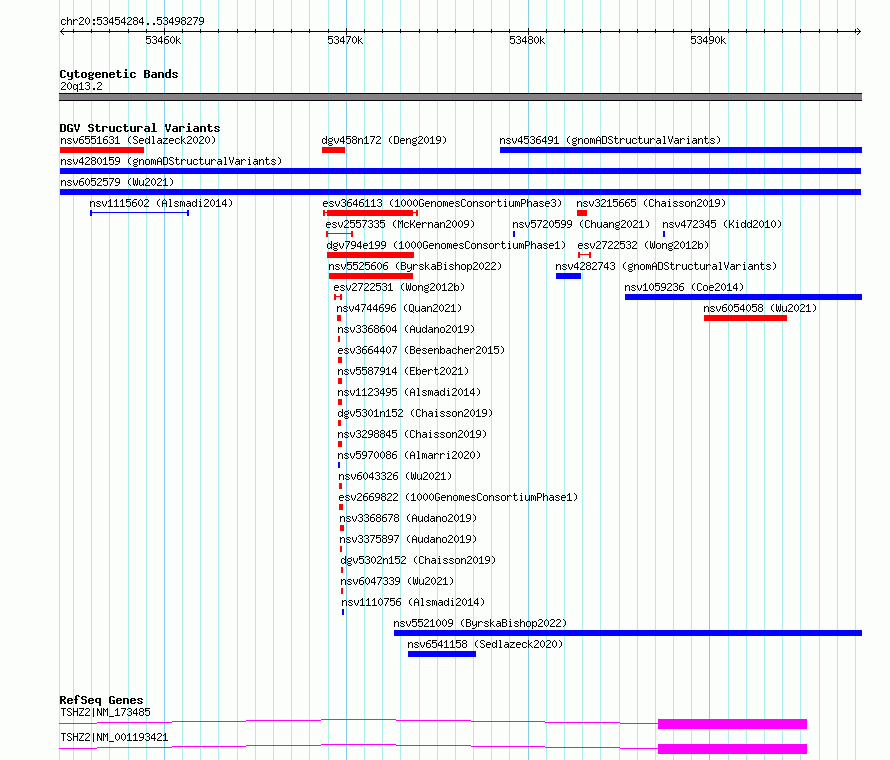Open nsv5521009 (ByrskaBishop2022) variant
The image size is (890, 760).
coord(480,623)
